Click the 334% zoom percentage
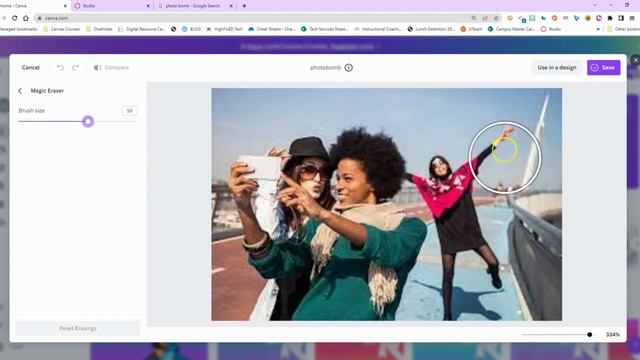640x360 pixels. (613, 335)
